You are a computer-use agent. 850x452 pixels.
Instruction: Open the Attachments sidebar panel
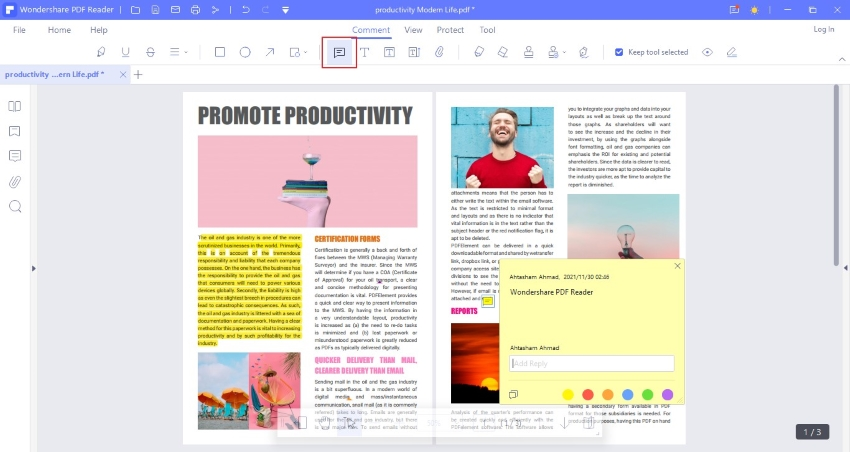click(15, 182)
